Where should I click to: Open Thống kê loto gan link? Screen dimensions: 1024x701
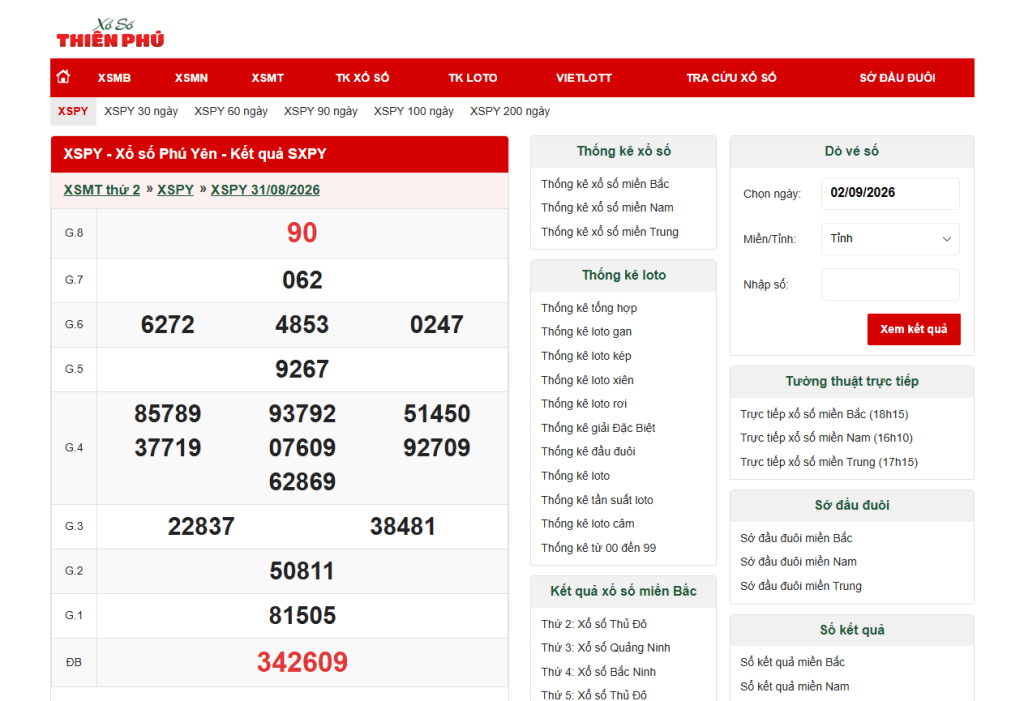pyautogui.click(x=586, y=332)
